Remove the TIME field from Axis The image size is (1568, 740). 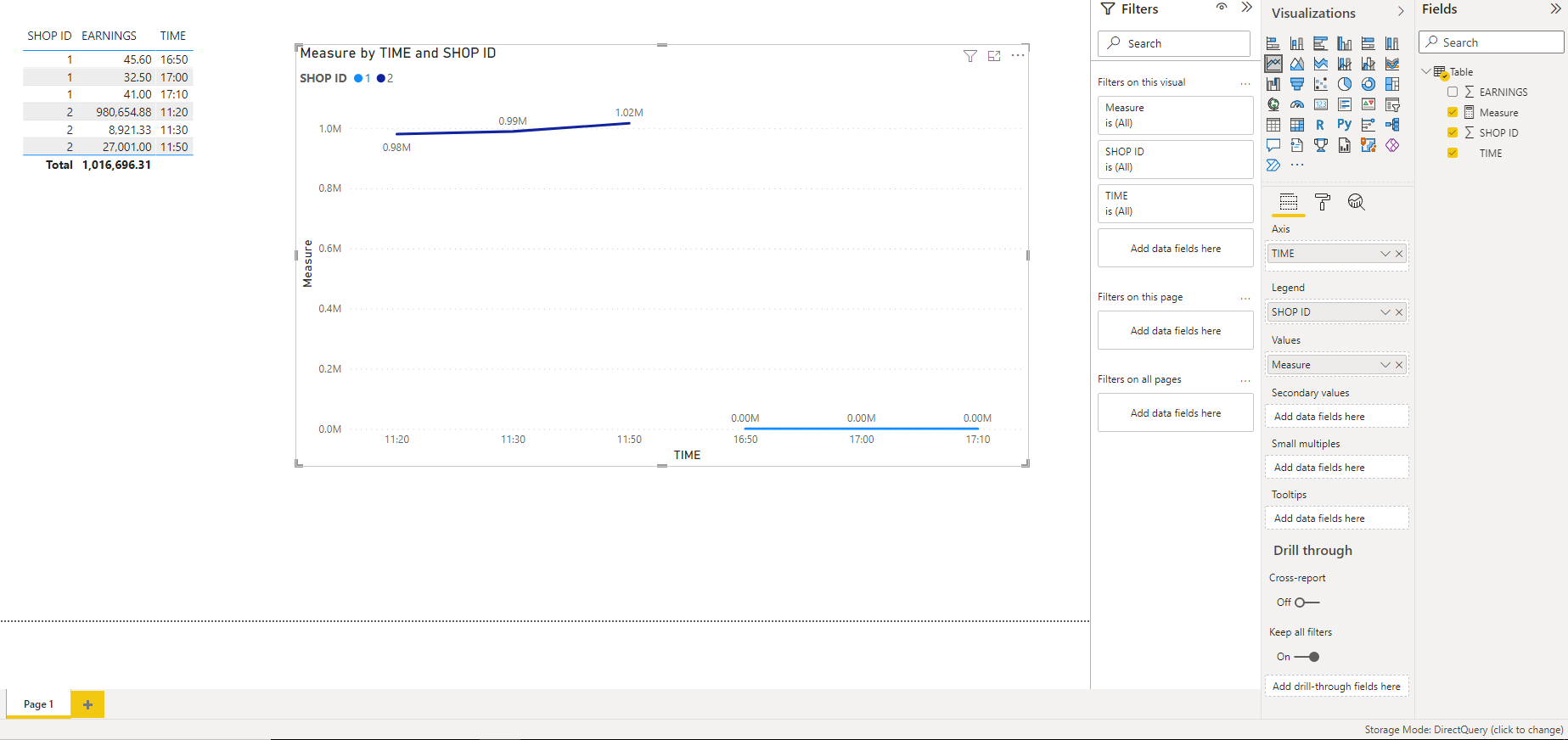(x=1399, y=254)
